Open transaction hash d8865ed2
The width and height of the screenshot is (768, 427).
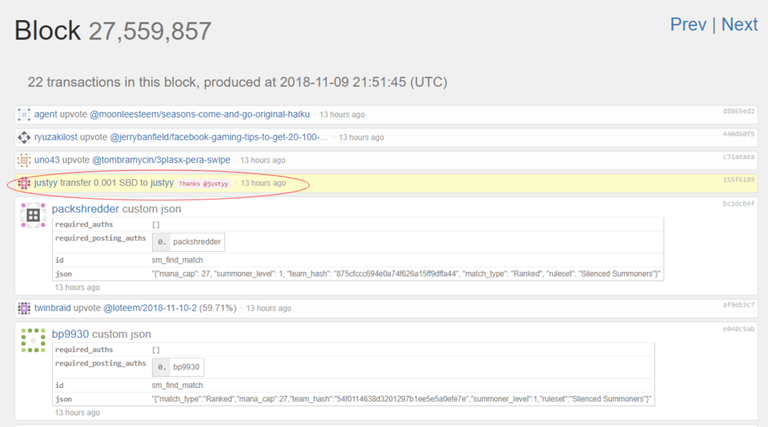pyautogui.click(x=738, y=111)
